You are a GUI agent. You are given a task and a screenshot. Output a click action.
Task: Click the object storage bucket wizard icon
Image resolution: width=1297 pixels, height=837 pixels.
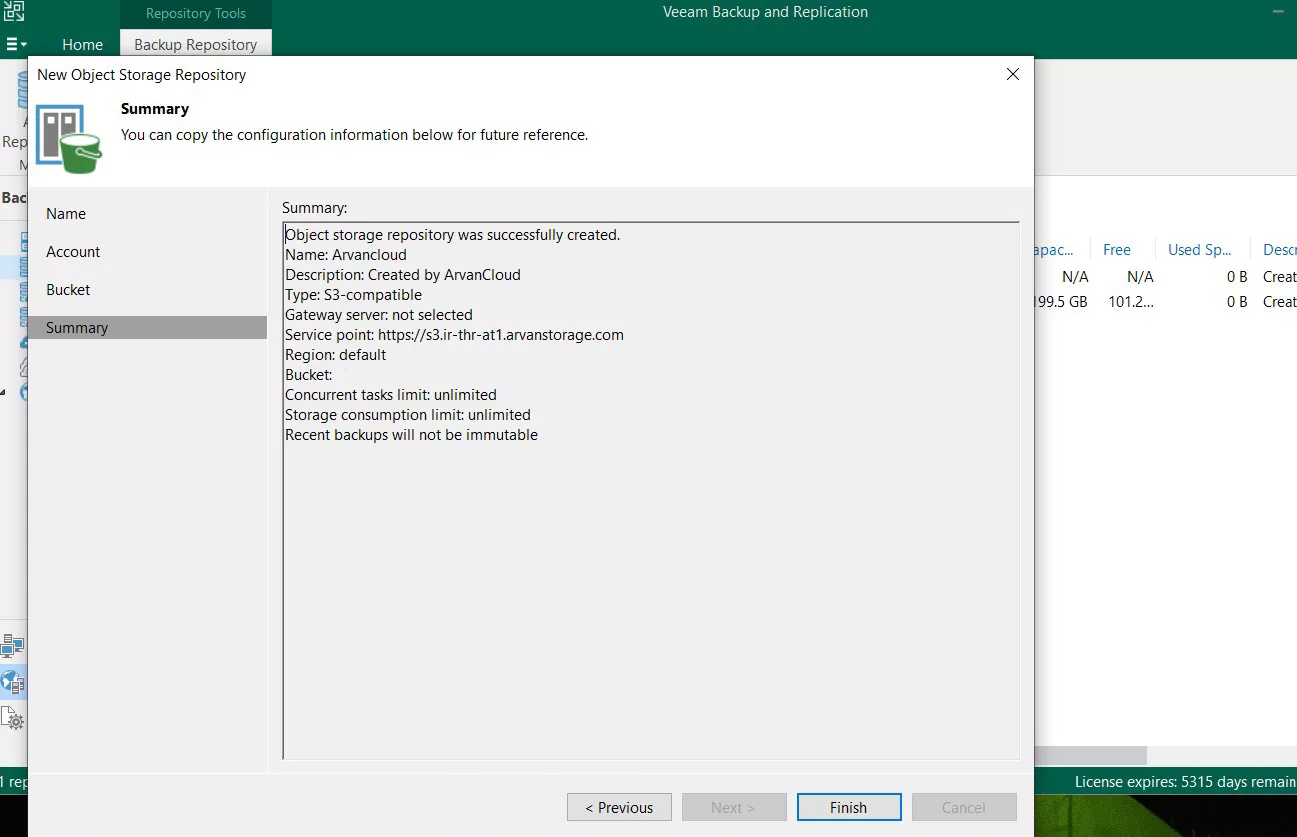tap(69, 138)
